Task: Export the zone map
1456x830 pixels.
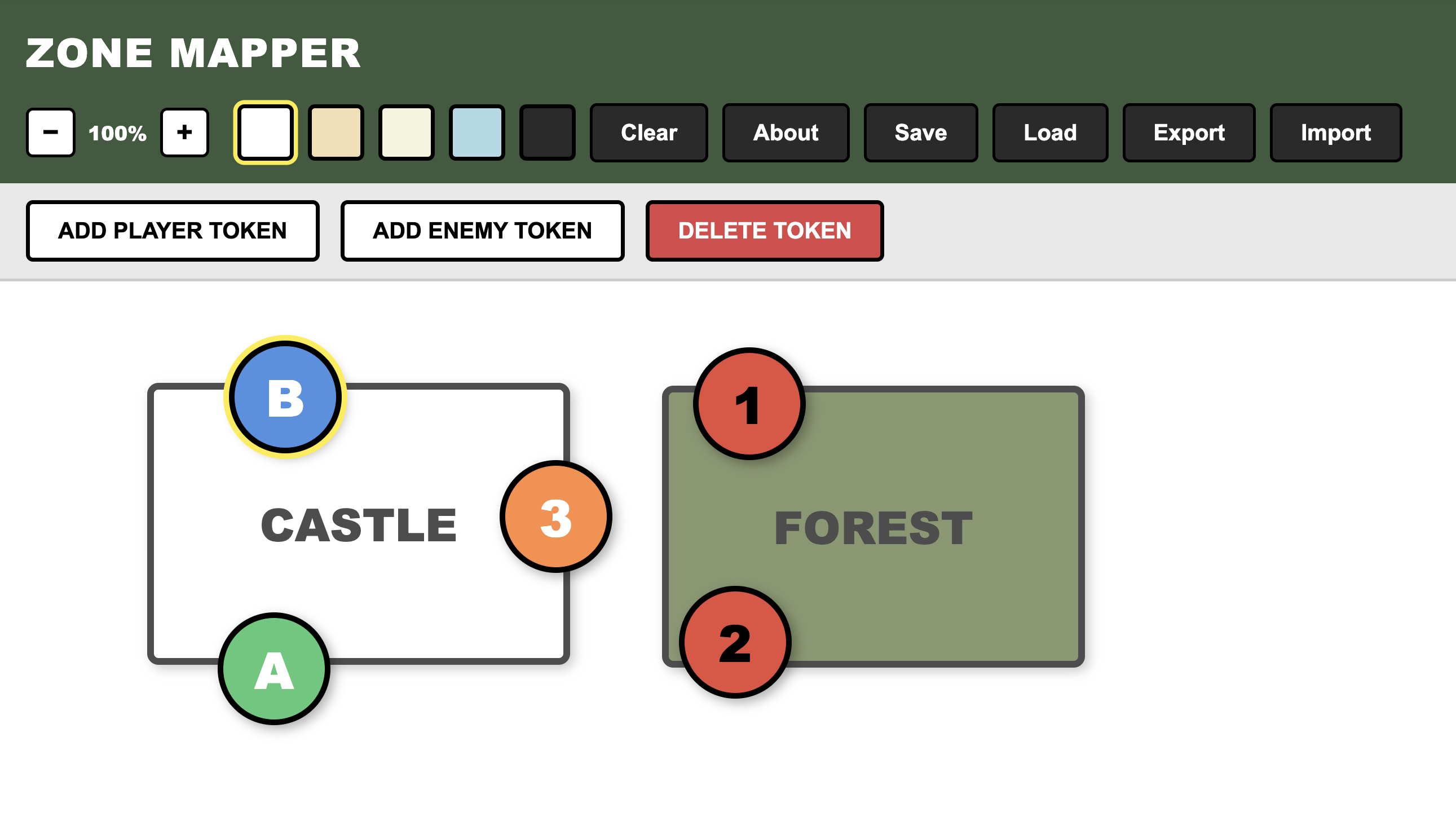Action: (x=1189, y=133)
